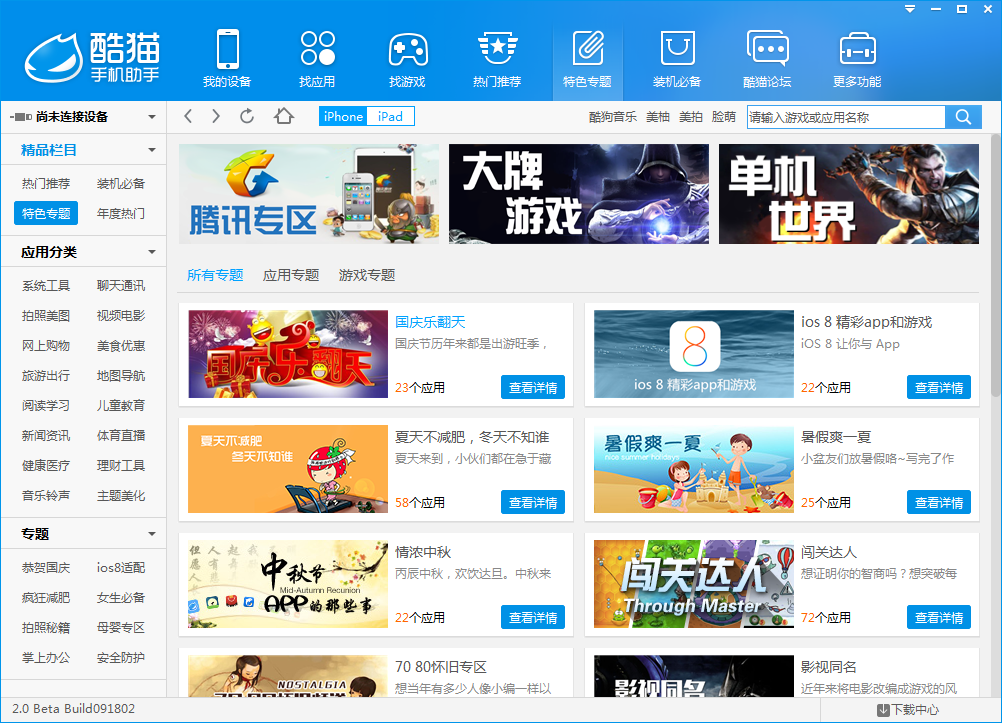
Task: Go forward with the right arrow
Action: point(216,116)
